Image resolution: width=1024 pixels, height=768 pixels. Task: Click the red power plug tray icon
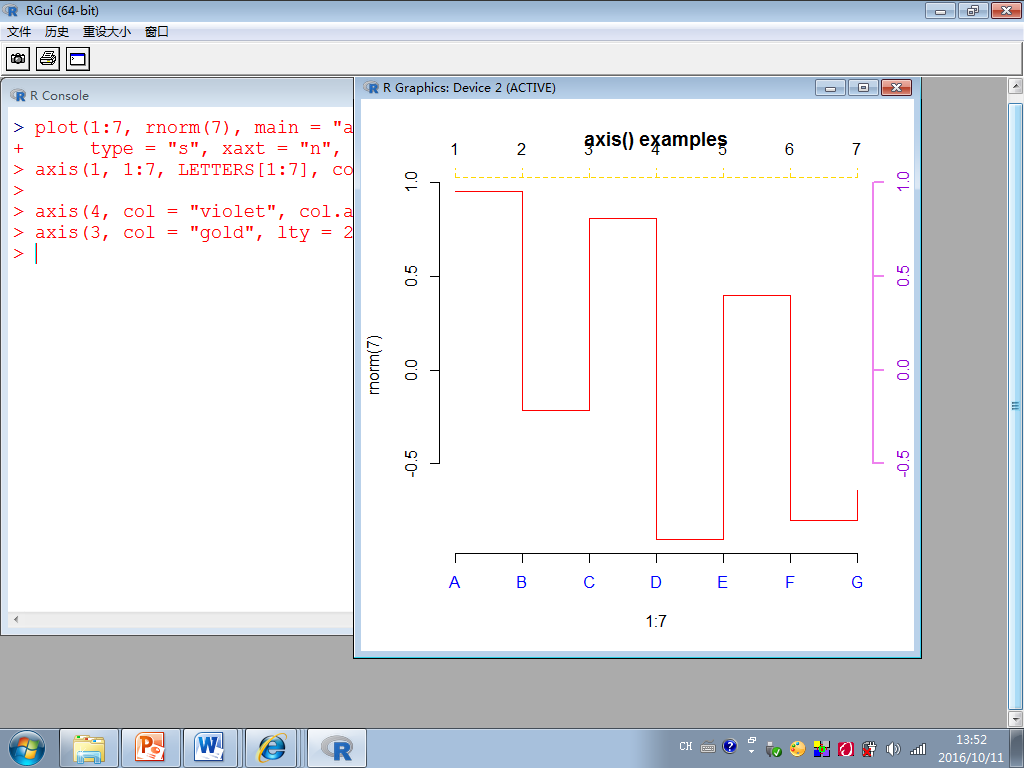pyautogui.click(x=869, y=749)
